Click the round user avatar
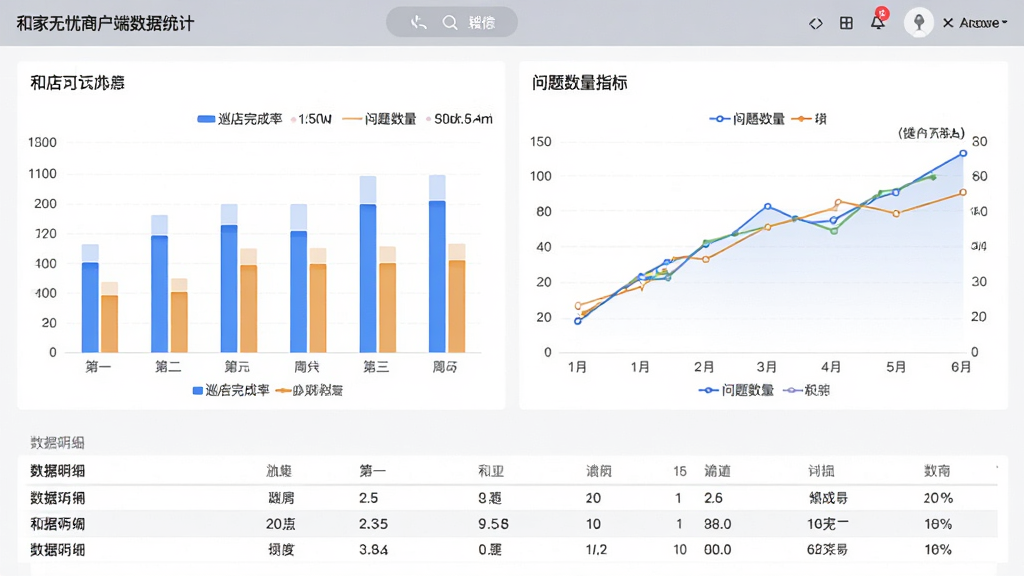The image size is (1024, 576). [x=919, y=23]
